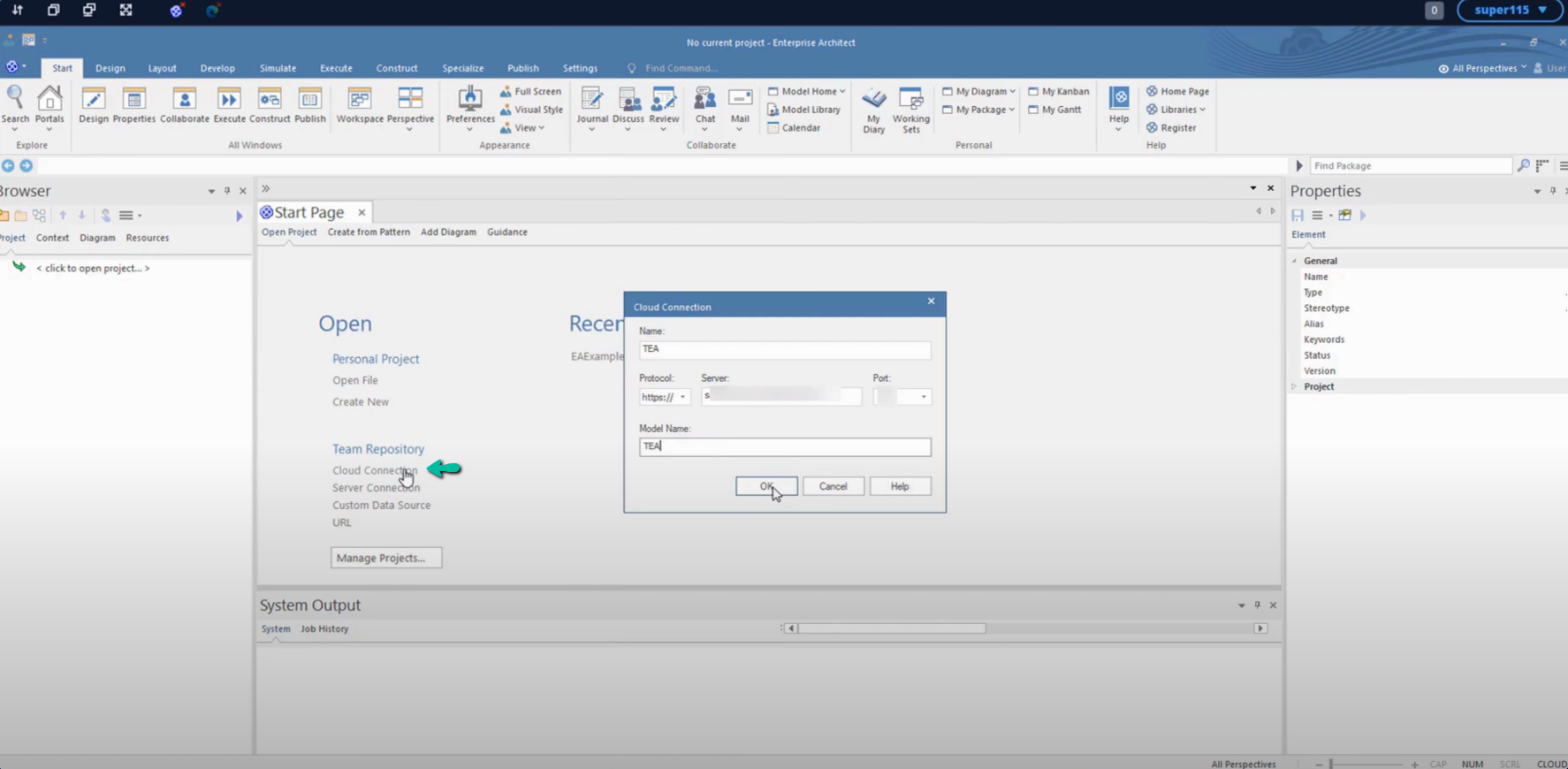
Task: Open My Diary icon
Action: tap(873, 110)
